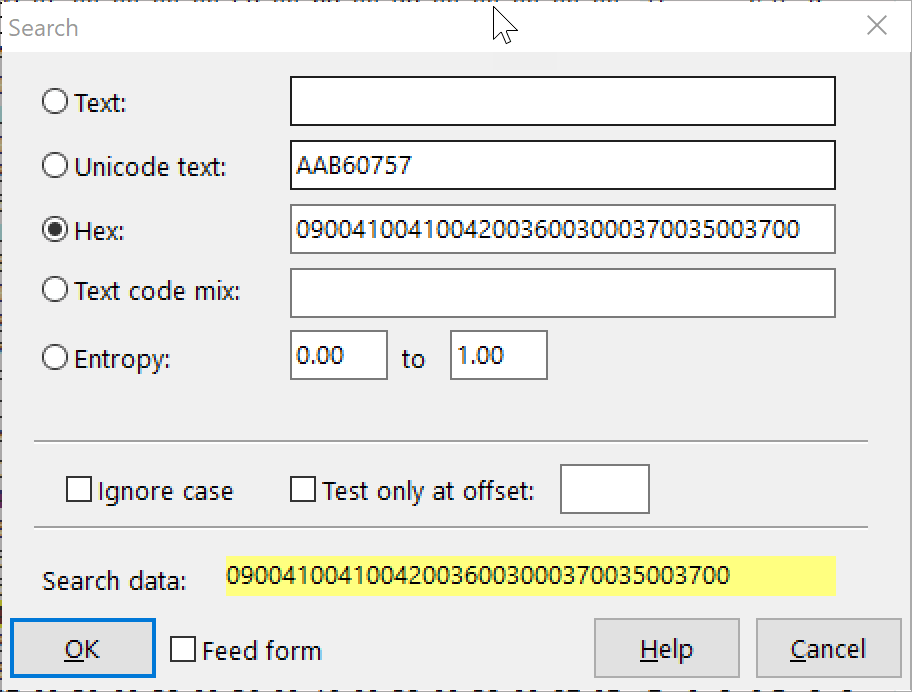Check the Feed form box
The height and width of the screenshot is (692, 912).
182,650
